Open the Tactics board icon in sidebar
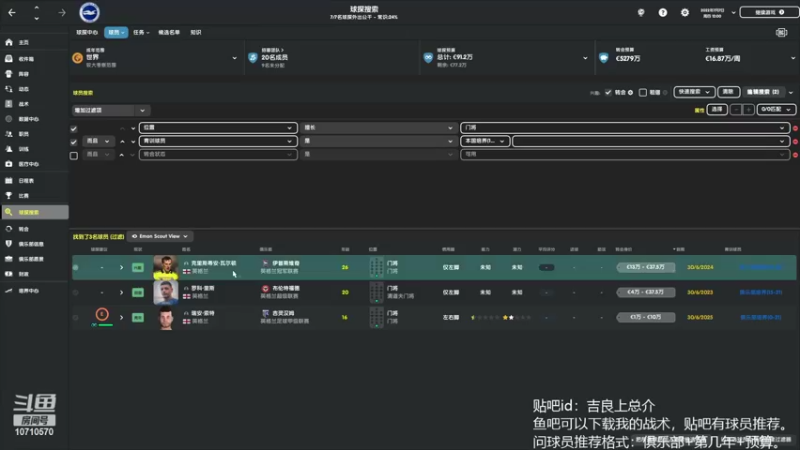The image size is (800, 450). (9, 104)
